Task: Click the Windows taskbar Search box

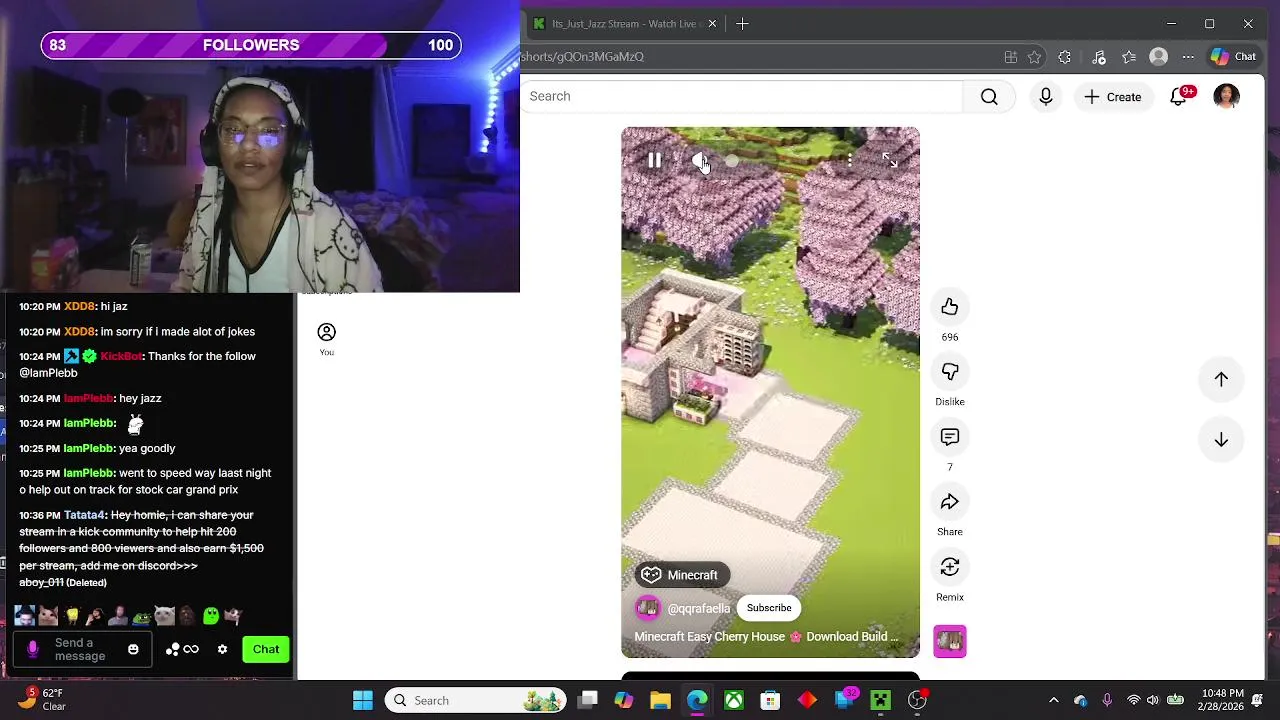Action: click(476, 700)
